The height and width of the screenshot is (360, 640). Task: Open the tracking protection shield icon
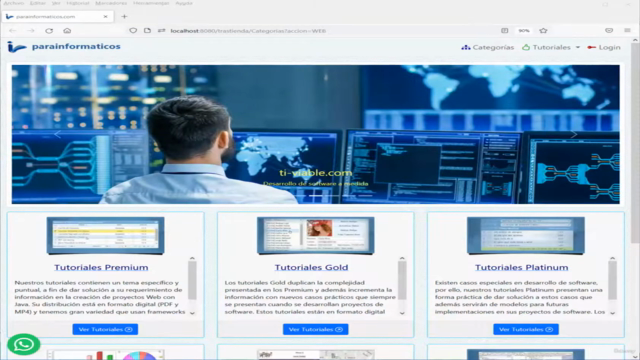133,31
